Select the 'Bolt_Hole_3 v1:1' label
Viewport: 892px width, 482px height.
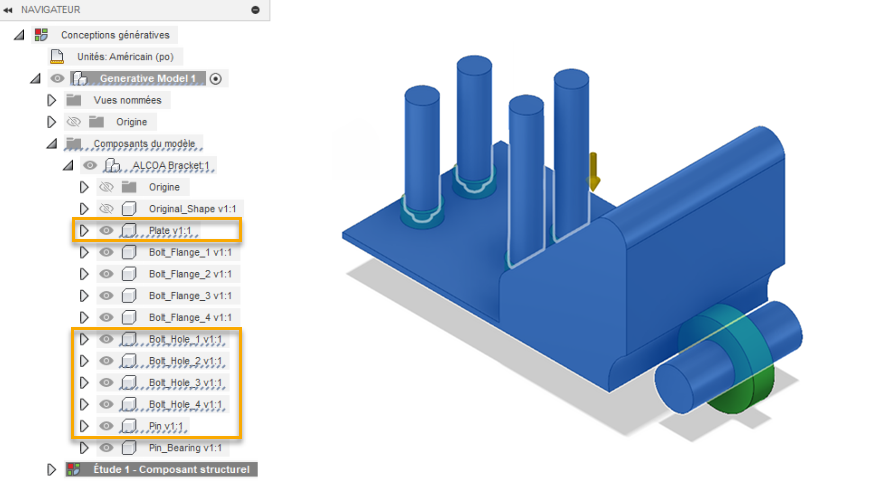[x=185, y=382]
